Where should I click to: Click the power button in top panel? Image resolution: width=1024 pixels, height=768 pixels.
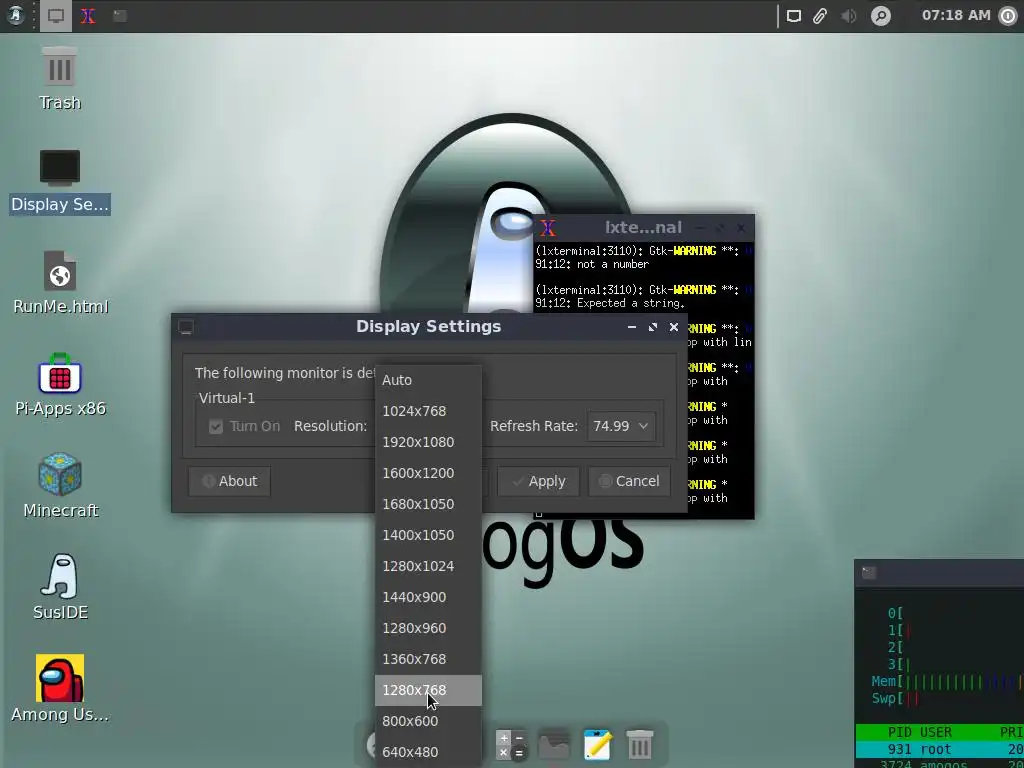(x=1009, y=16)
